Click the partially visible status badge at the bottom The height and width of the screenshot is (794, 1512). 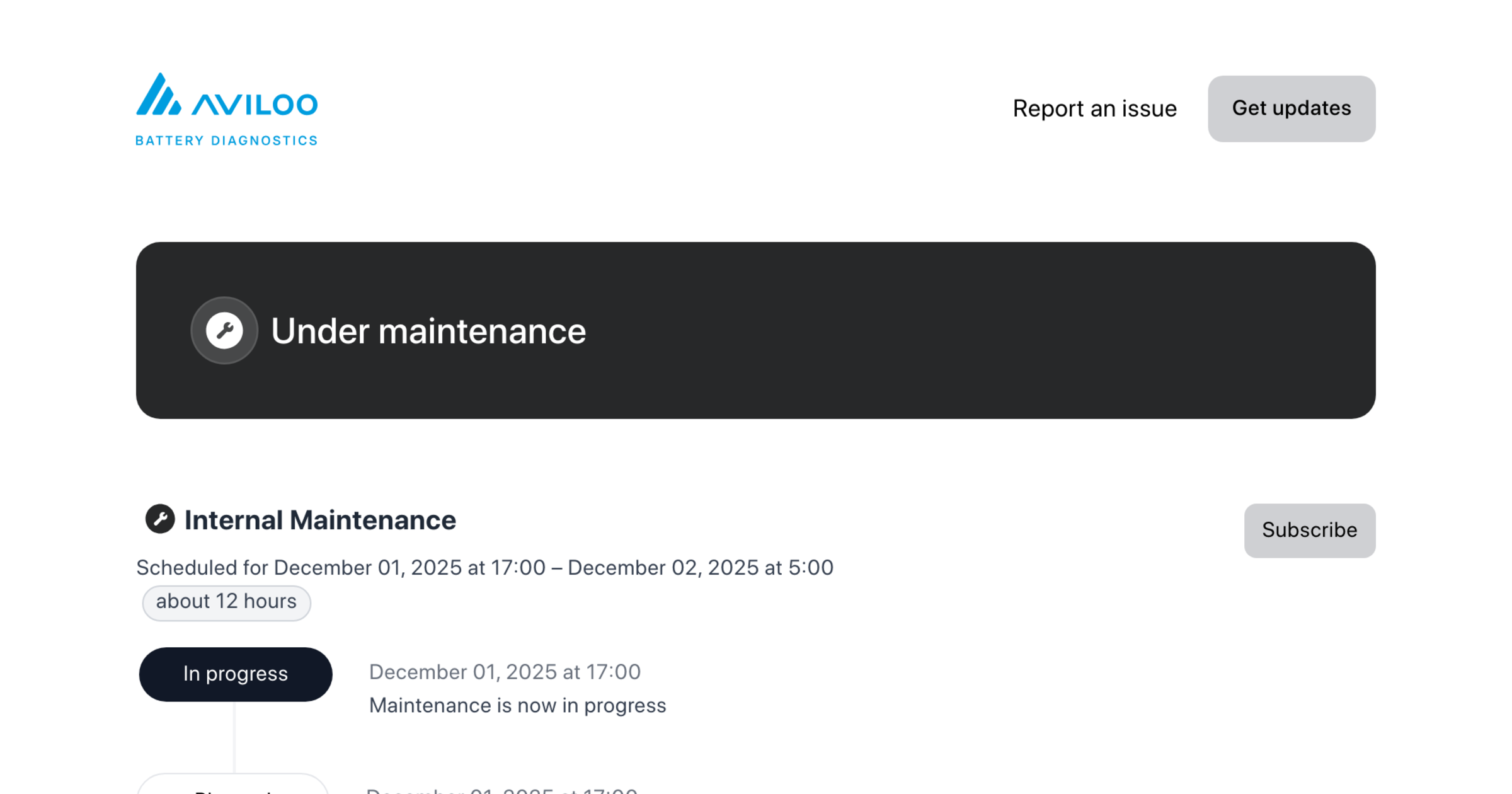[x=233, y=786]
